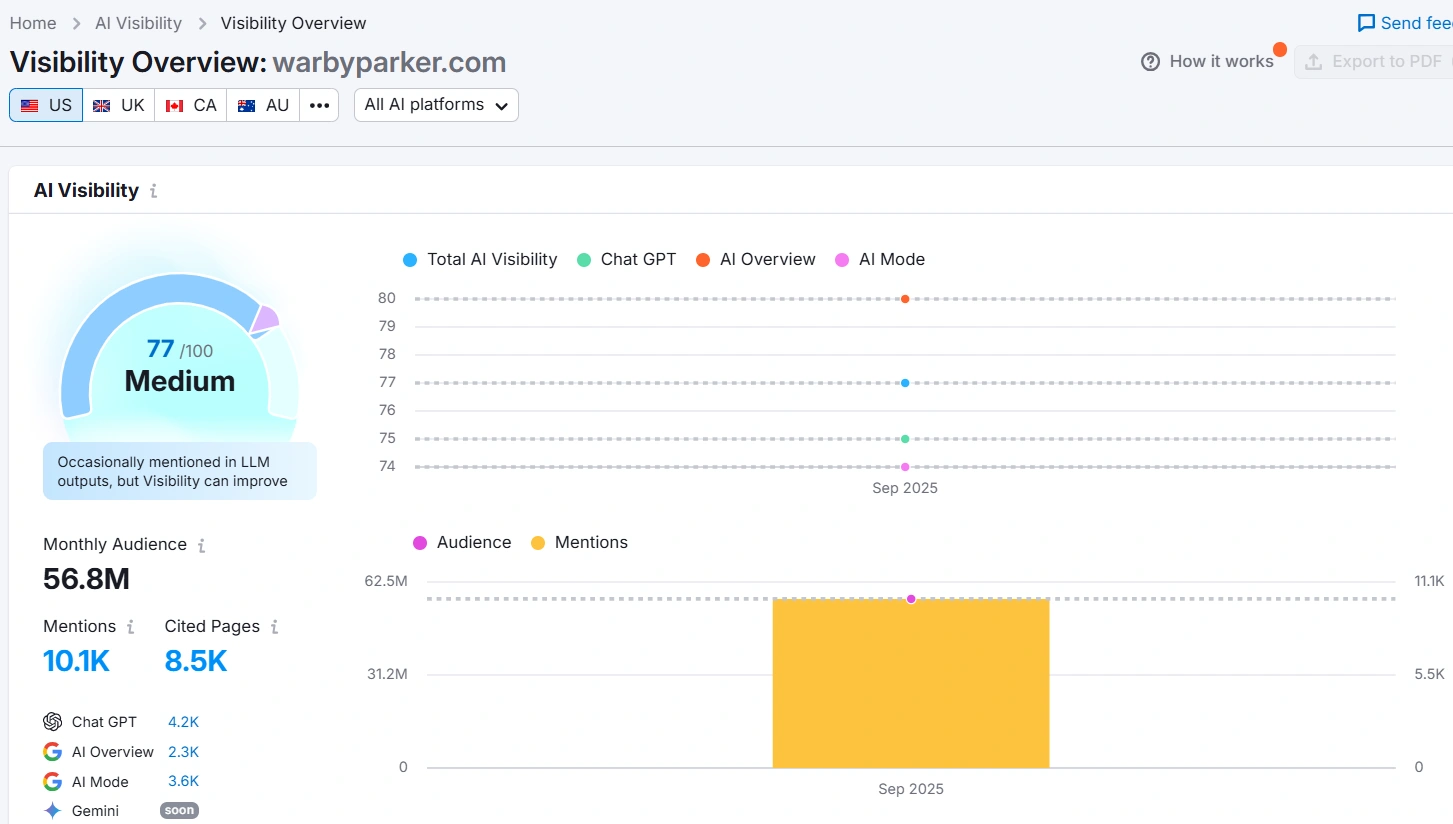
Task: Click the Gemini soon badge
Action: pyautogui.click(x=179, y=811)
